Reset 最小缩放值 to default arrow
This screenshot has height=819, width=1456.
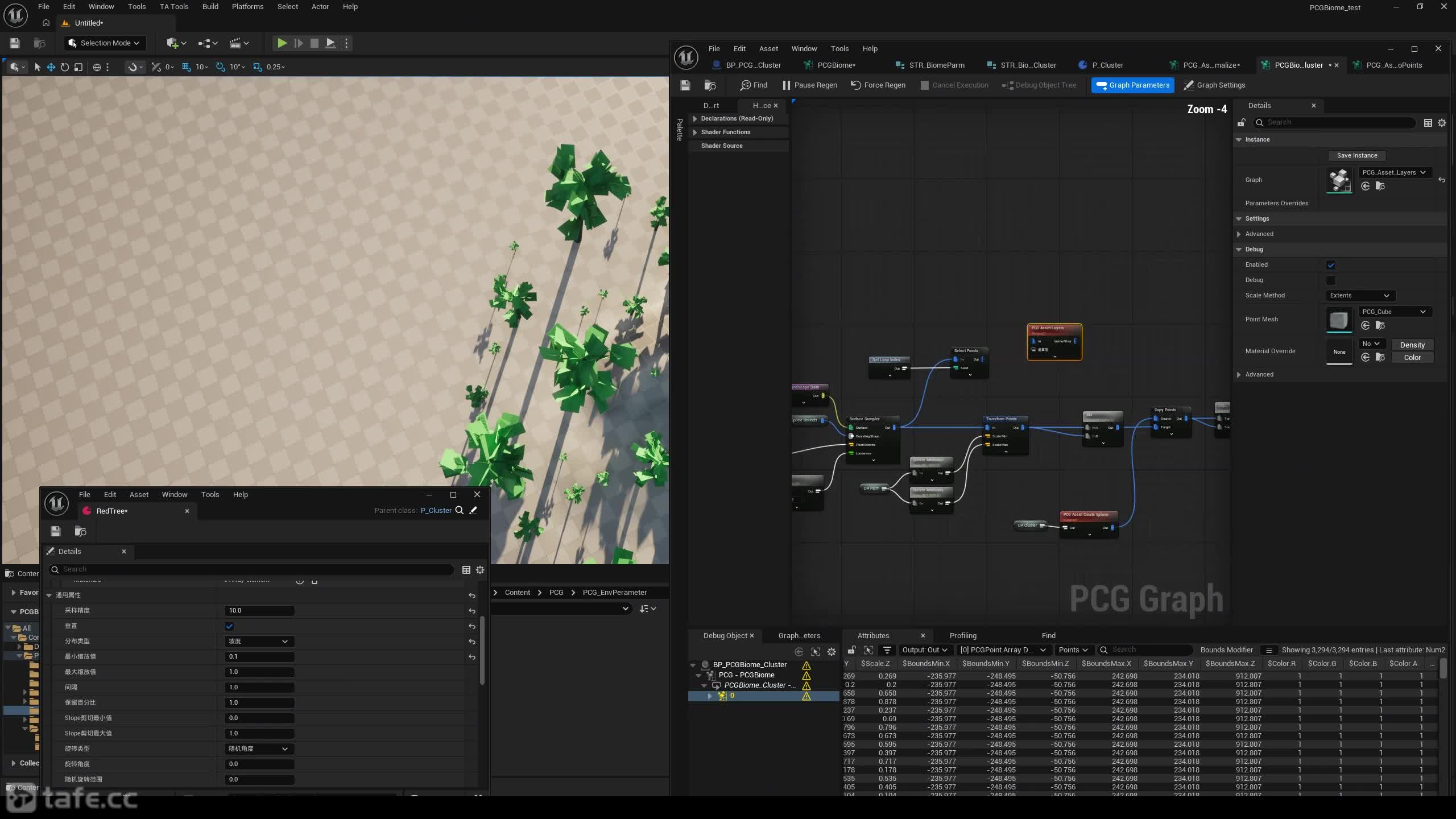click(471, 657)
